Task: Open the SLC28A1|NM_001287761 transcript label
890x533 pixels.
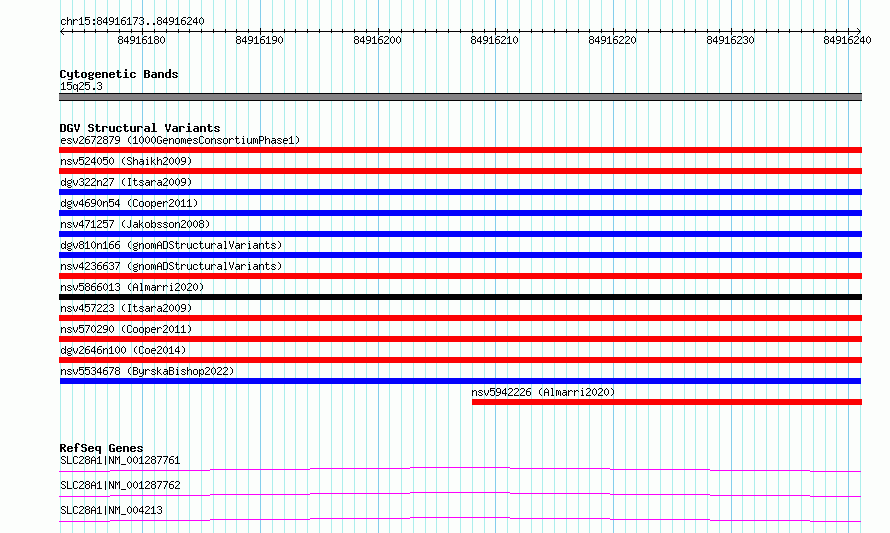Action: 120,460
